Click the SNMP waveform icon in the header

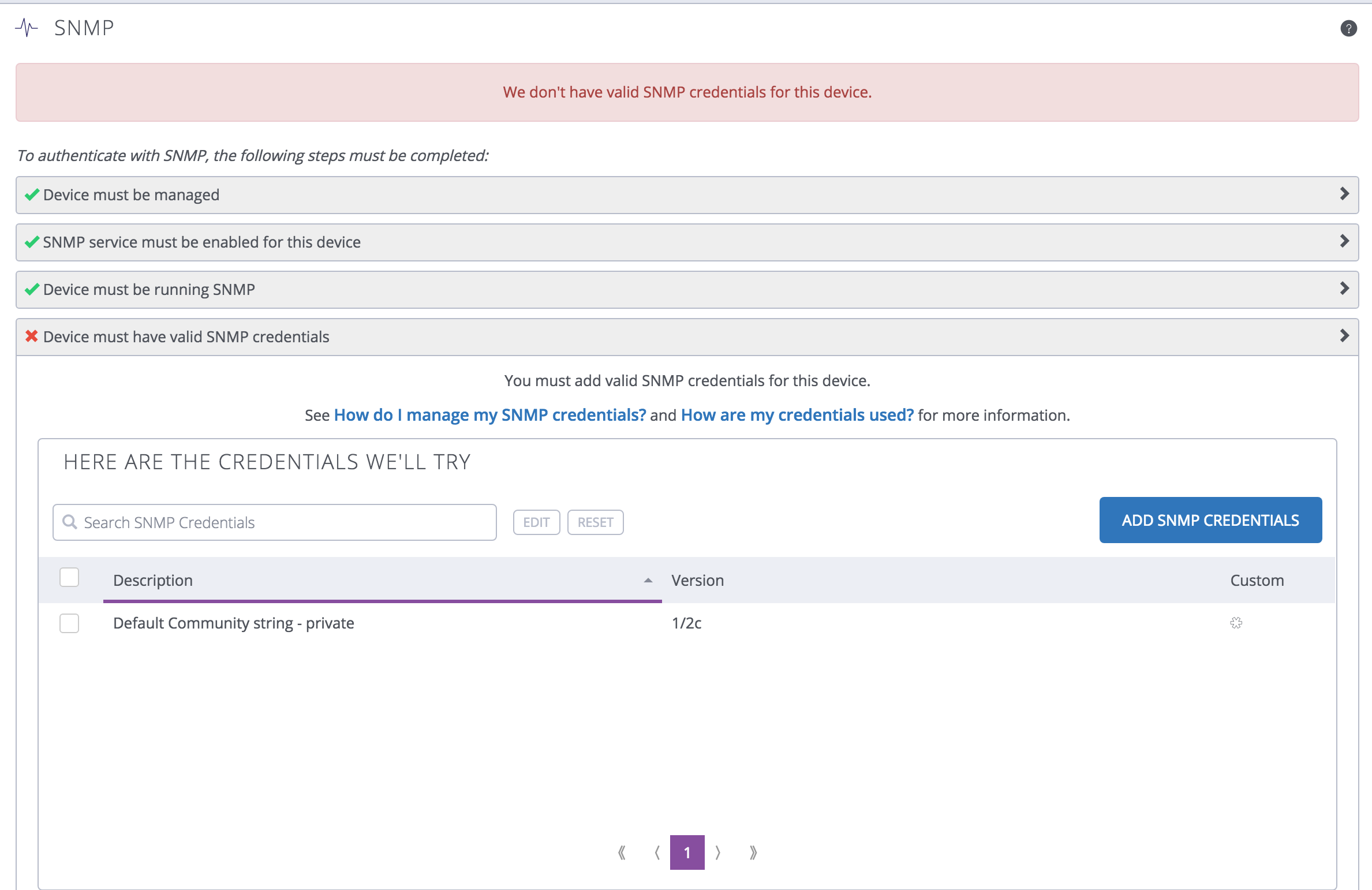(x=27, y=27)
